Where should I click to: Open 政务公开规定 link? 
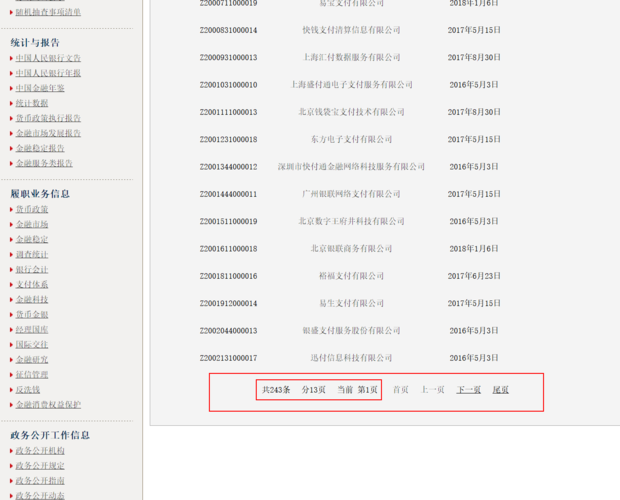click(40, 466)
